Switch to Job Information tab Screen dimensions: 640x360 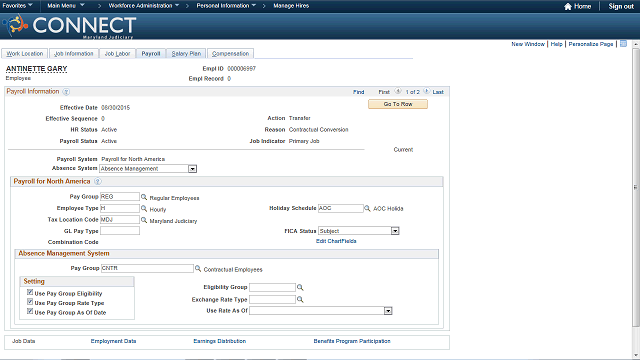tap(74, 53)
